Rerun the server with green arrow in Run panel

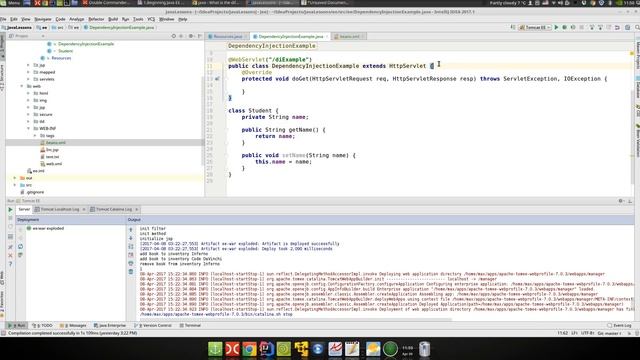pyautogui.click(x=11, y=210)
